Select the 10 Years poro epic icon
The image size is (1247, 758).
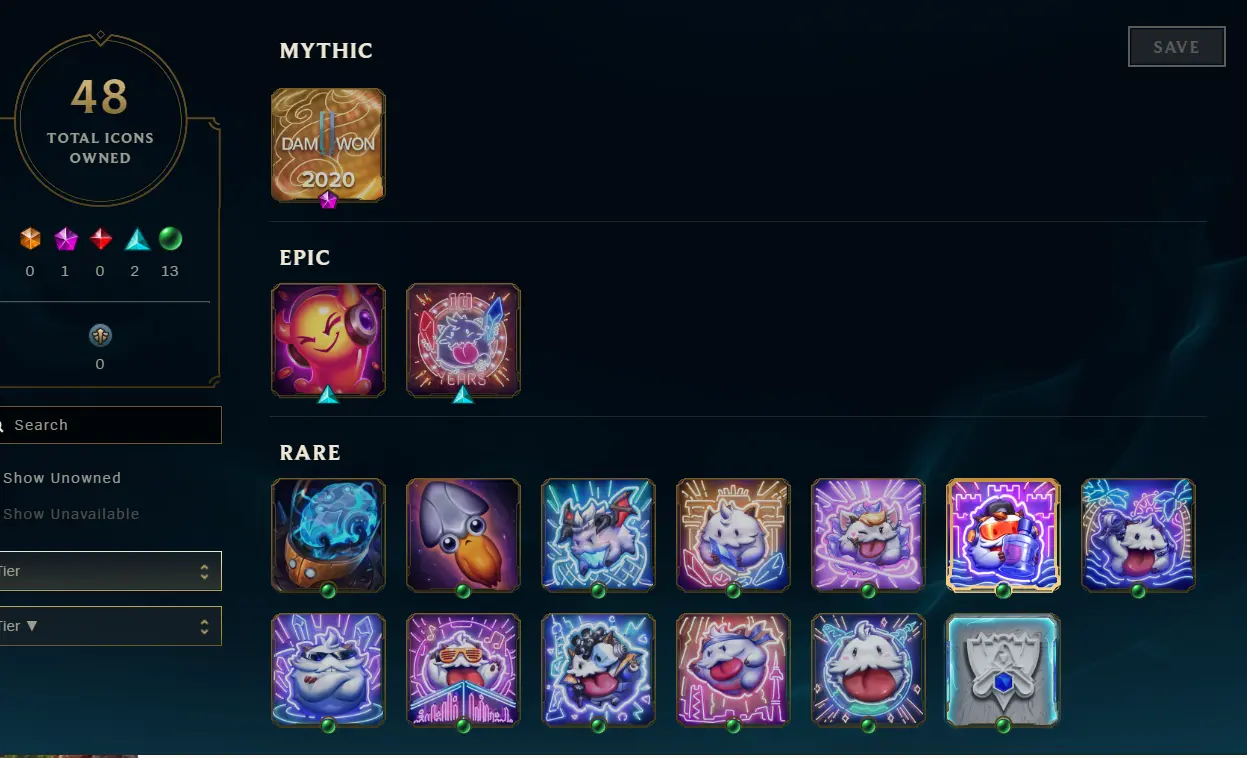463,340
